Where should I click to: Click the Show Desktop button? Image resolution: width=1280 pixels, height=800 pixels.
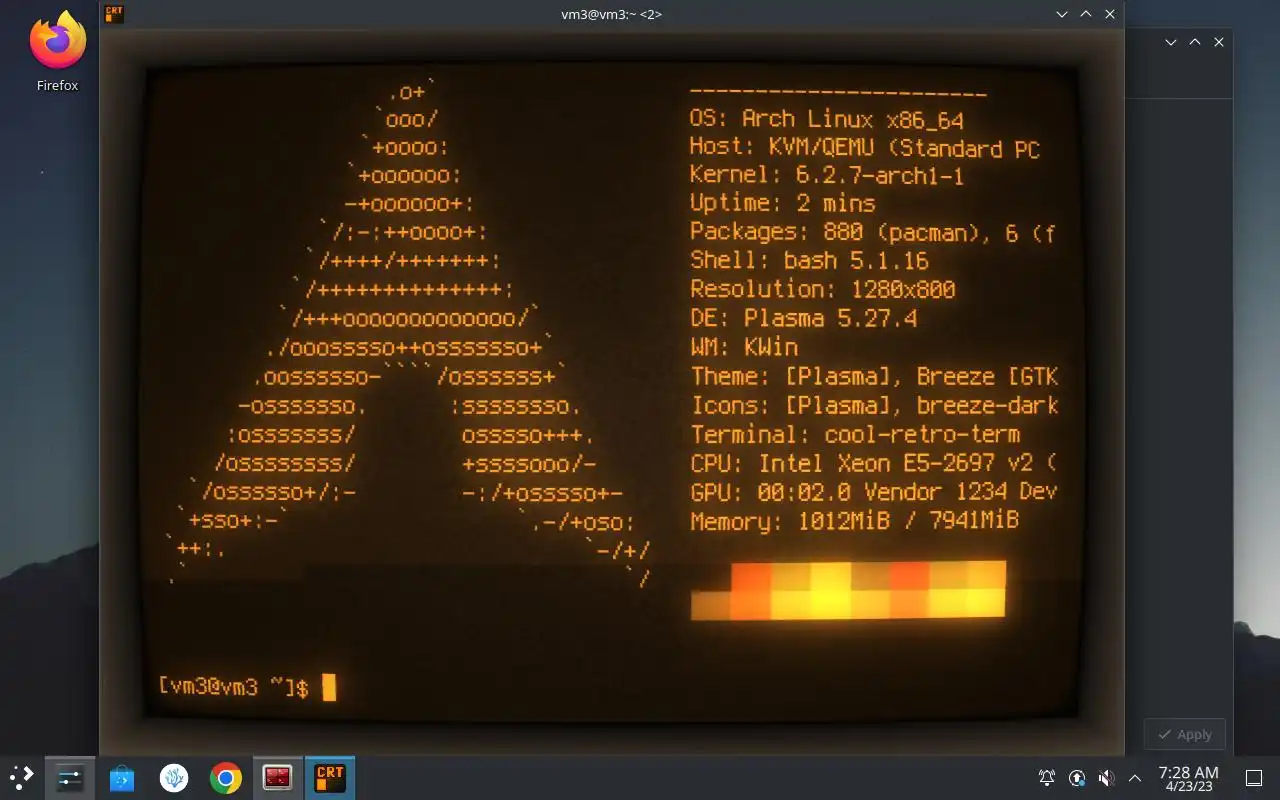pos(1253,777)
